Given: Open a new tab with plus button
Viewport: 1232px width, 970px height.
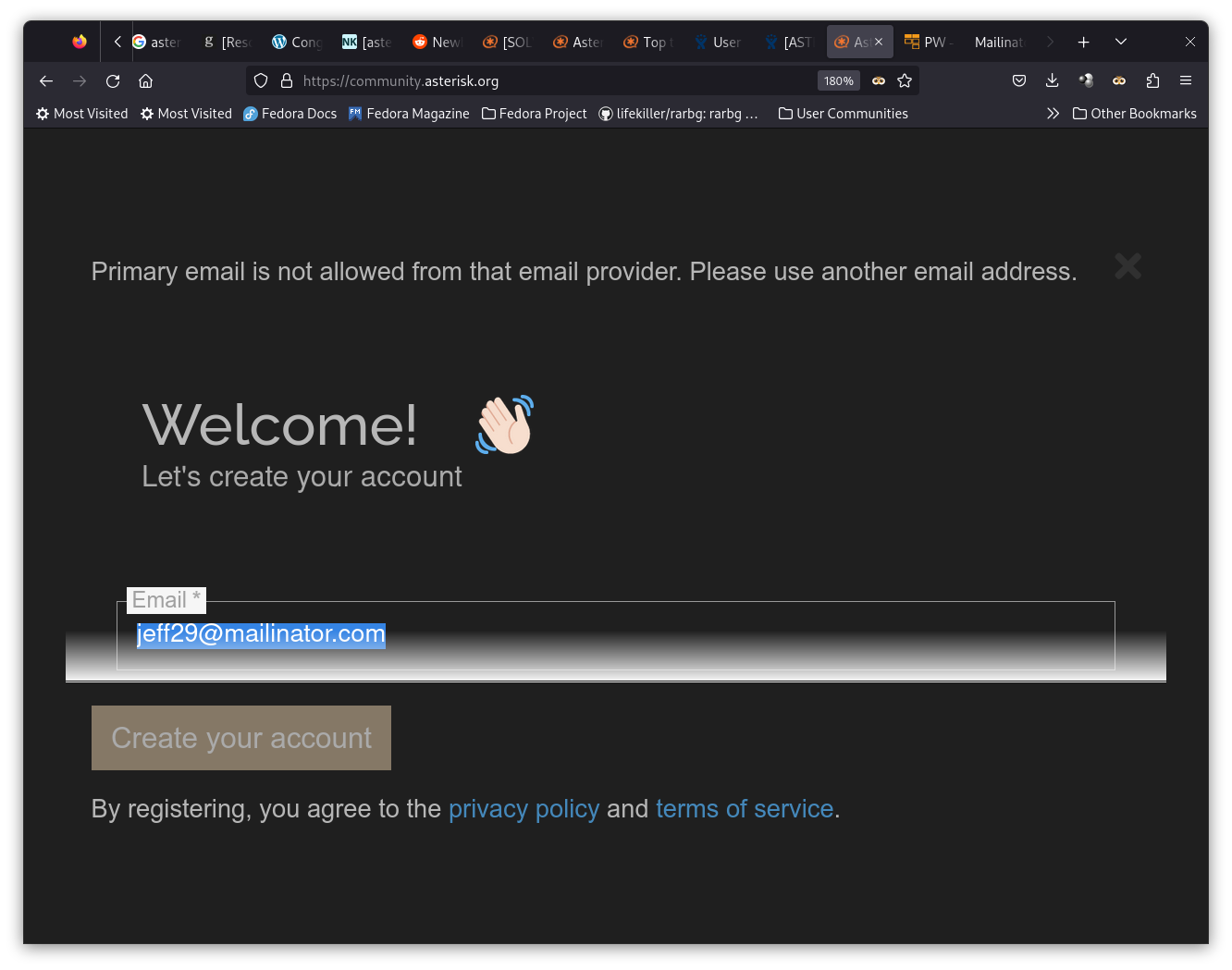Looking at the screenshot, I should coord(1083,42).
